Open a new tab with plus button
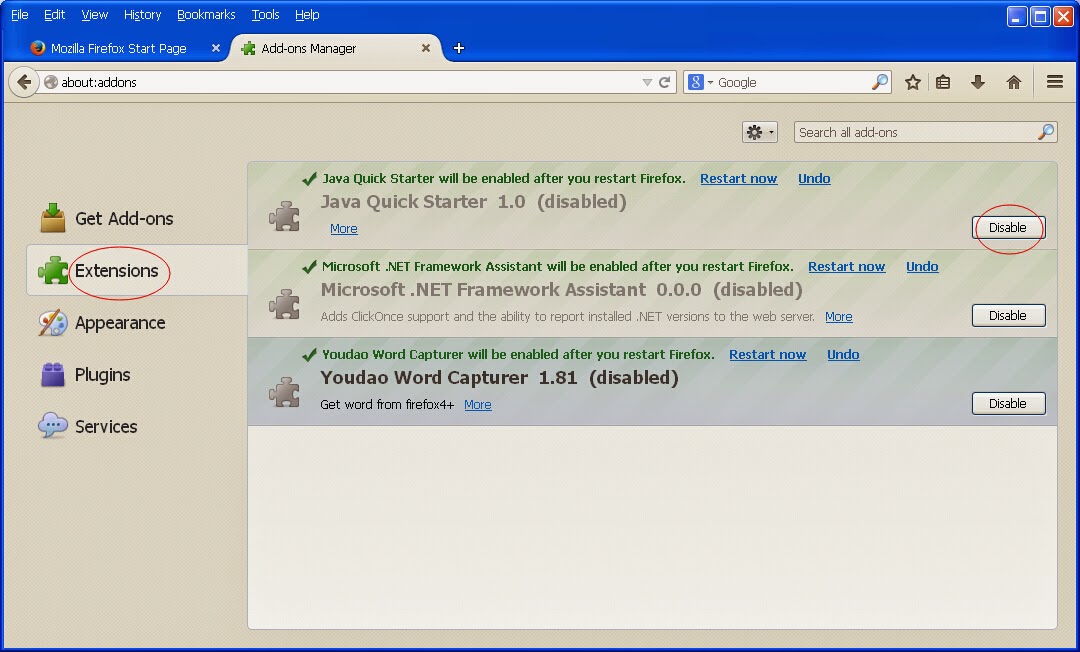This screenshot has height=652, width=1080. (x=459, y=48)
